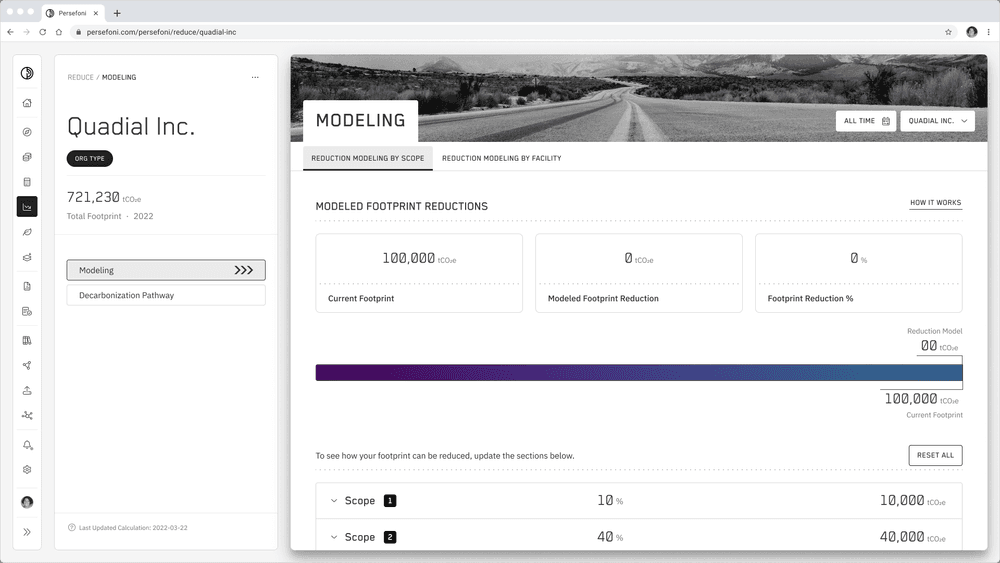Click the home icon in sidebar
Viewport: 1000px width, 563px height.
click(x=27, y=103)
